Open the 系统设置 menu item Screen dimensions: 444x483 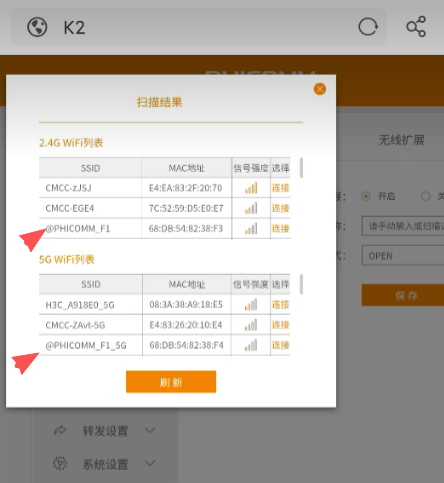[105, 464]
